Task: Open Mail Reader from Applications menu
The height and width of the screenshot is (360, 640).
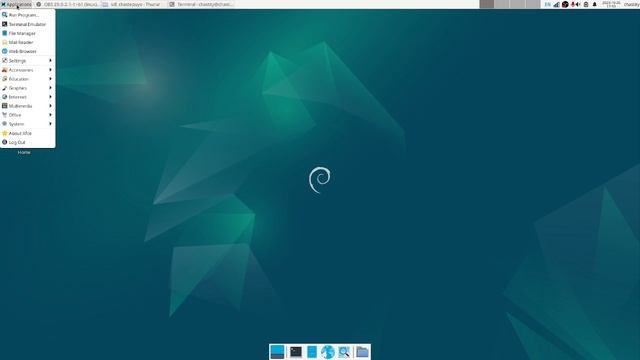Action: point(28,42)
